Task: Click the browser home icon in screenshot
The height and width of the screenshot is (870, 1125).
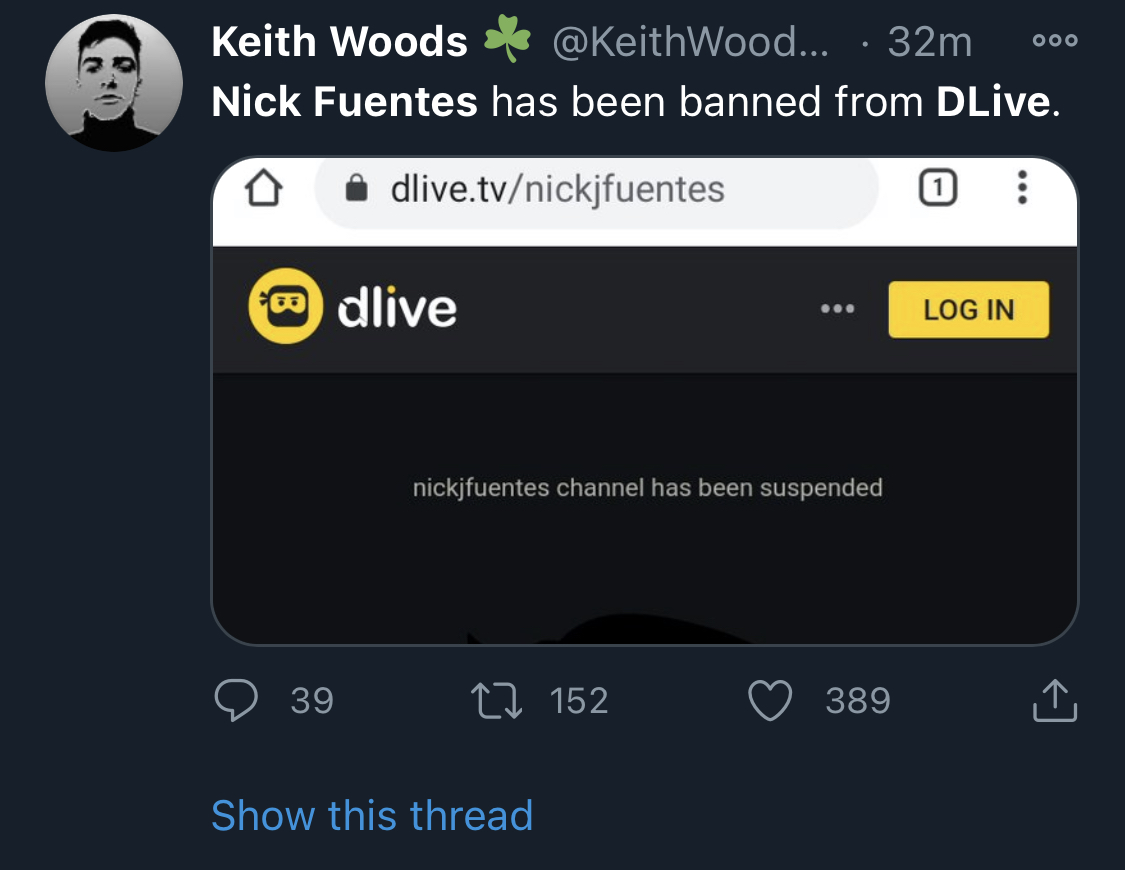Action: point(263,188)
